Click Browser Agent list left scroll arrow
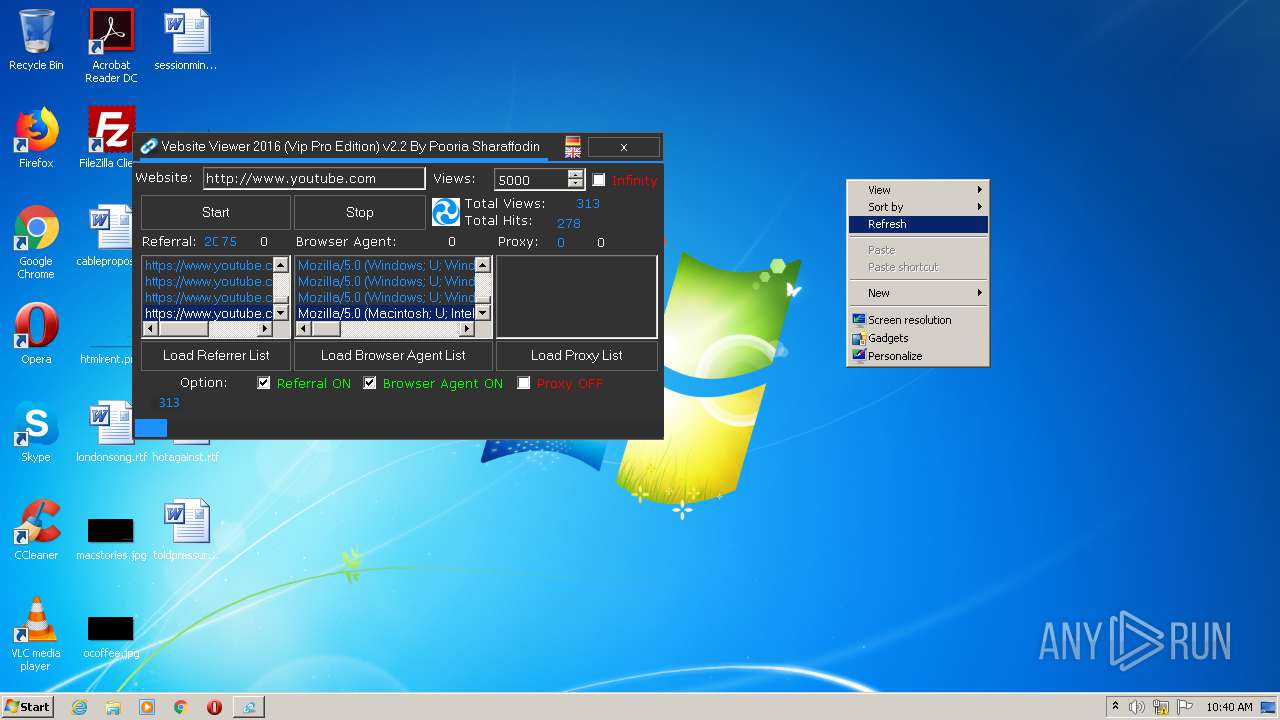 [304, 329]
